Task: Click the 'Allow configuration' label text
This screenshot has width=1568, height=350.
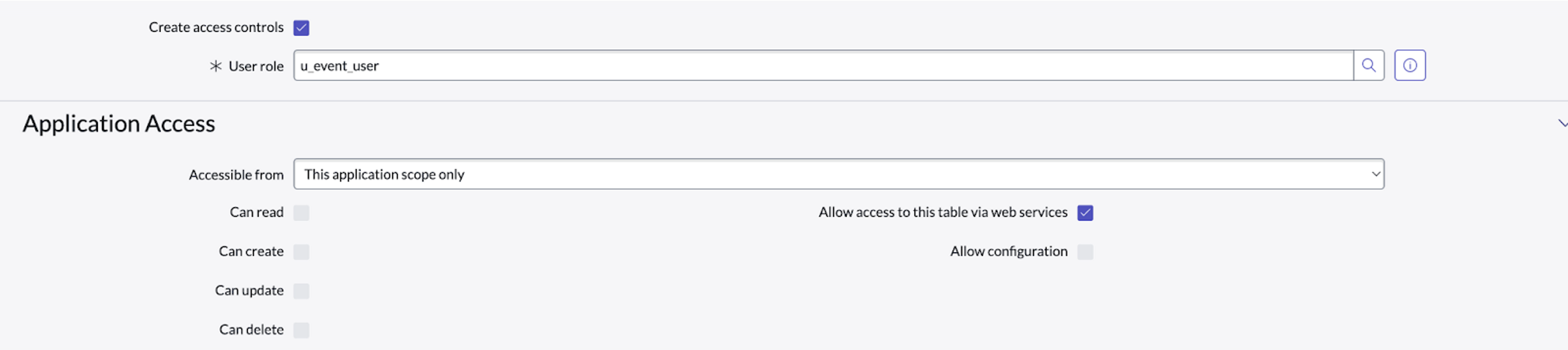Action: (1008, 251)
